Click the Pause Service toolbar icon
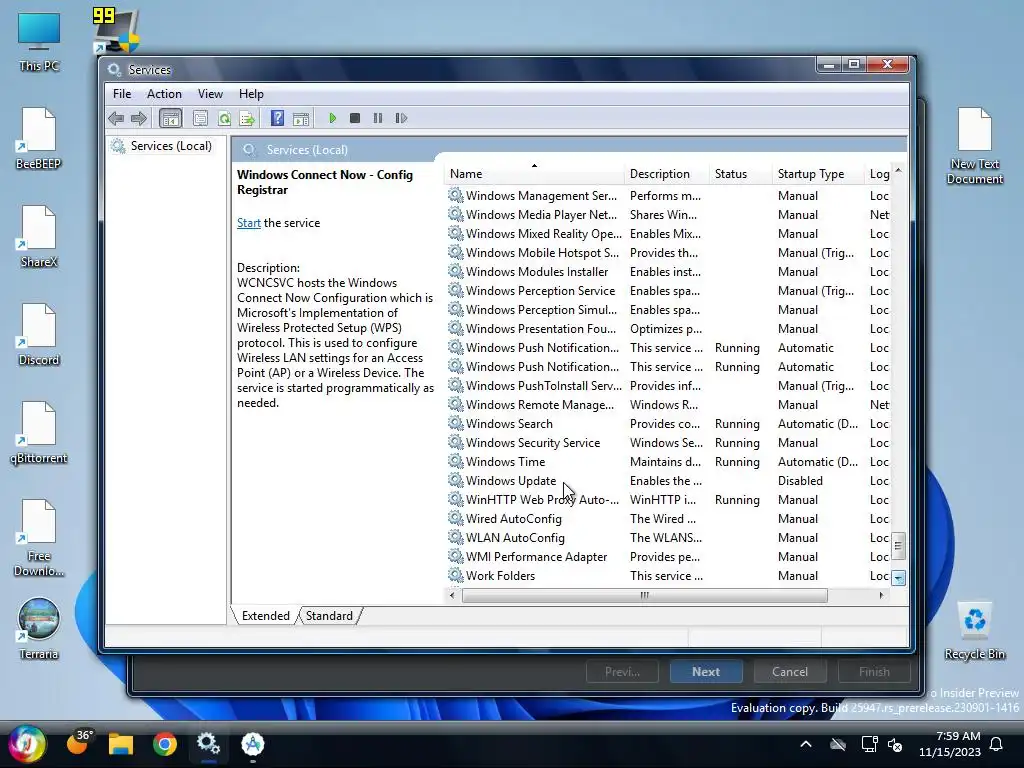 pos(377,118)
